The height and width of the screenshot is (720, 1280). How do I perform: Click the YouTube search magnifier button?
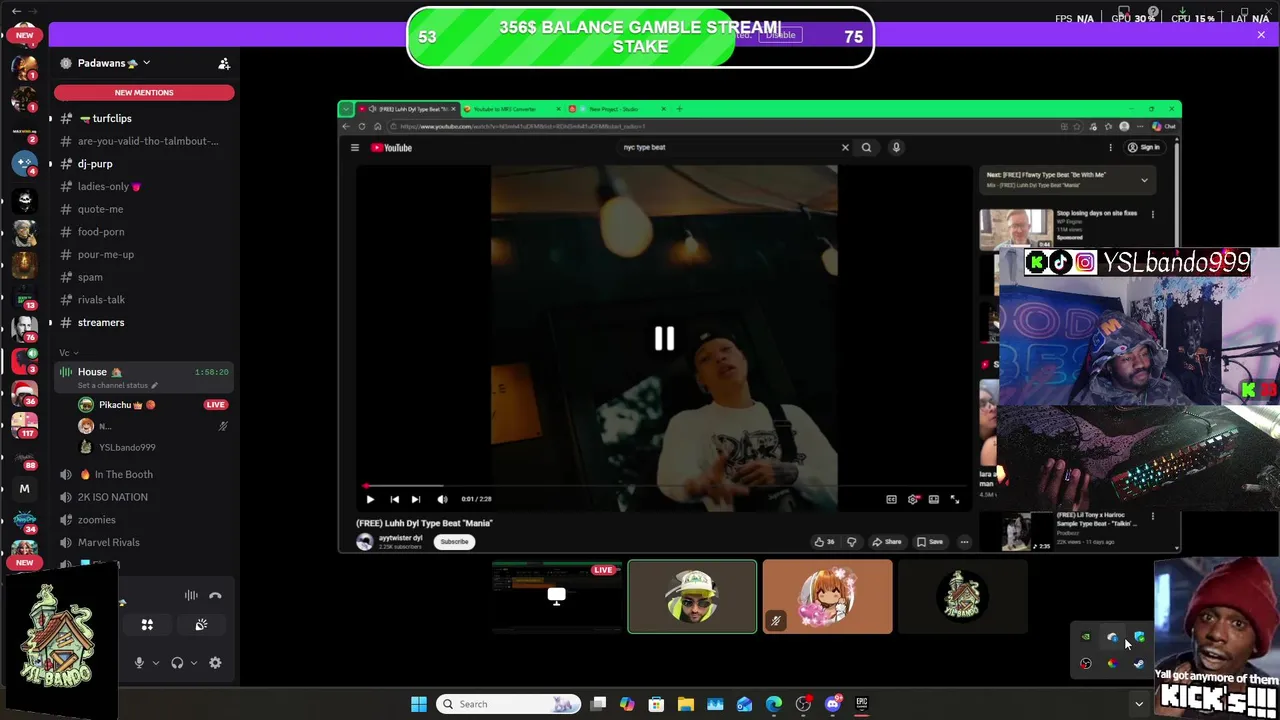click(x=866, y=147)
